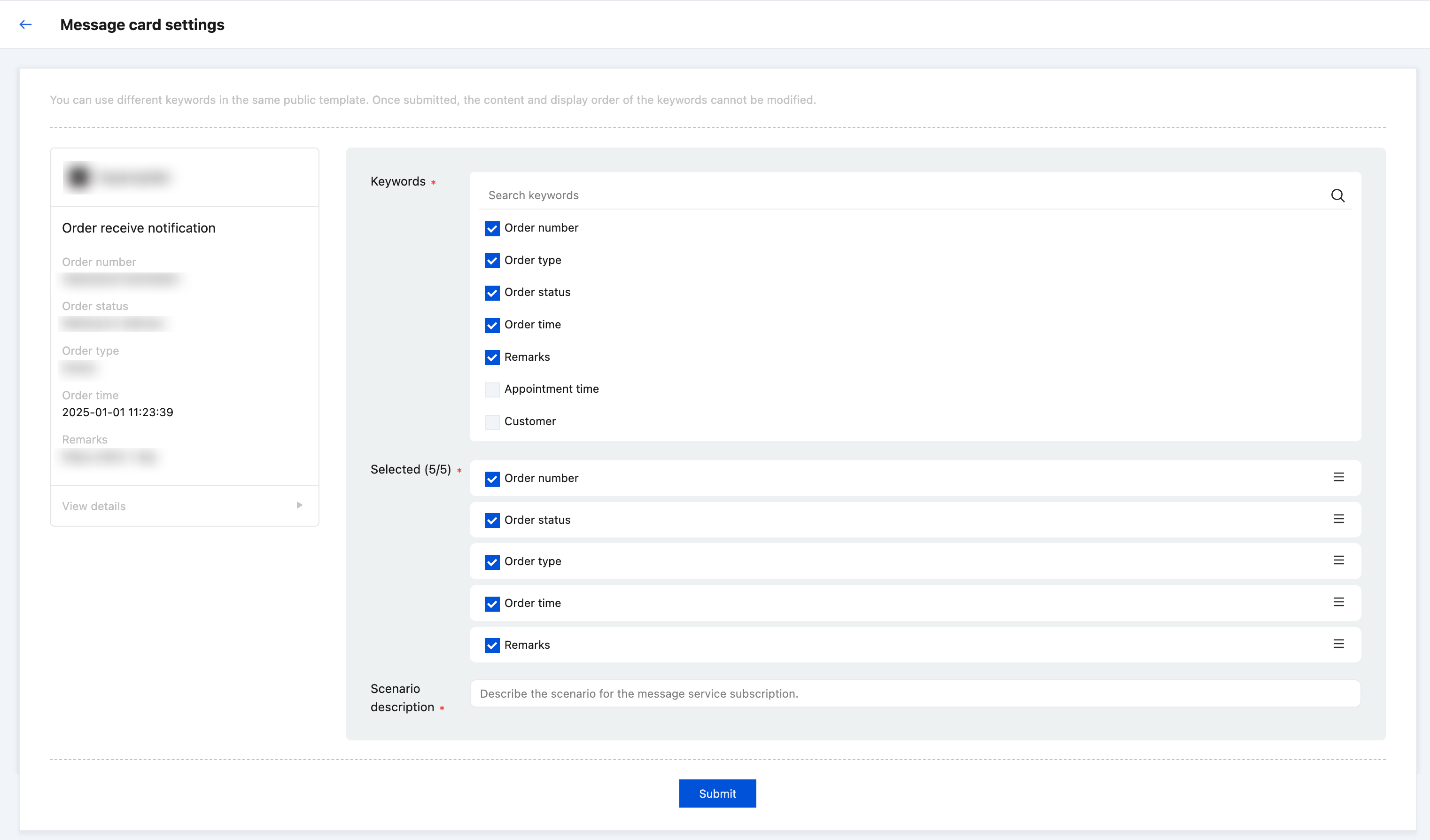The width and height of the screenshot is (1430, 840).
Task: Deselect Order status in Selected list
Action: point(492,520)
